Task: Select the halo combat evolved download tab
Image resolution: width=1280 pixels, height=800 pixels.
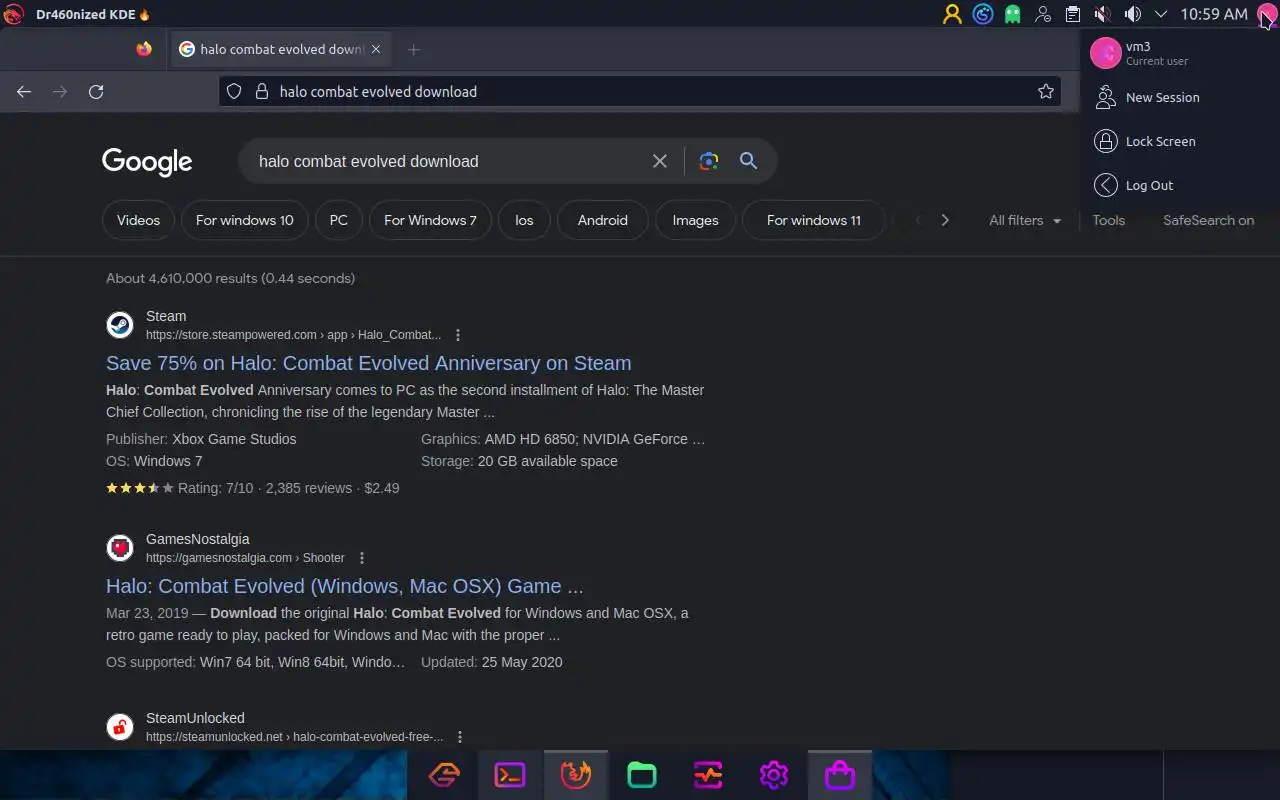Action: [x=280, y=49]
